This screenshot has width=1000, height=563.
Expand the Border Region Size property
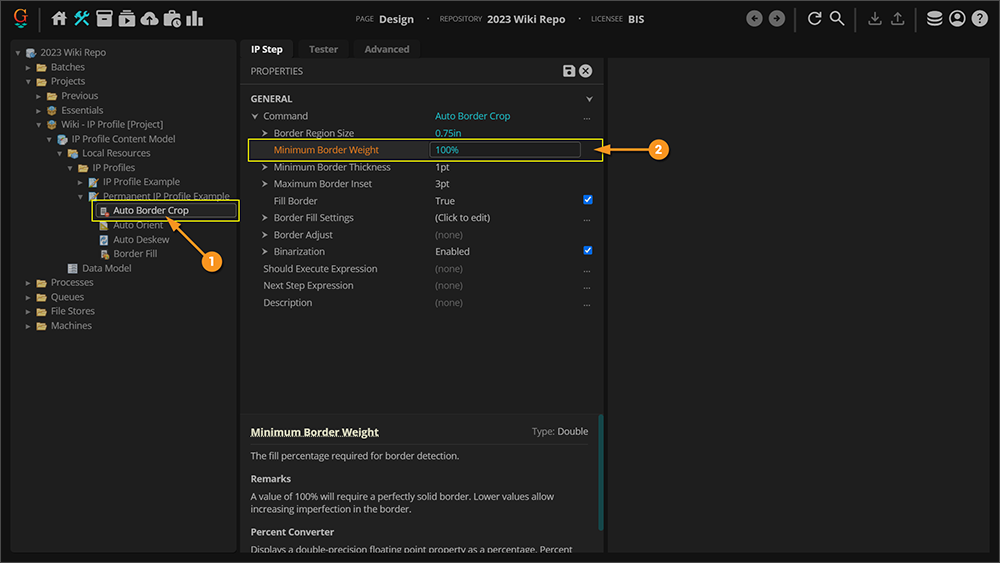[265, 133]
